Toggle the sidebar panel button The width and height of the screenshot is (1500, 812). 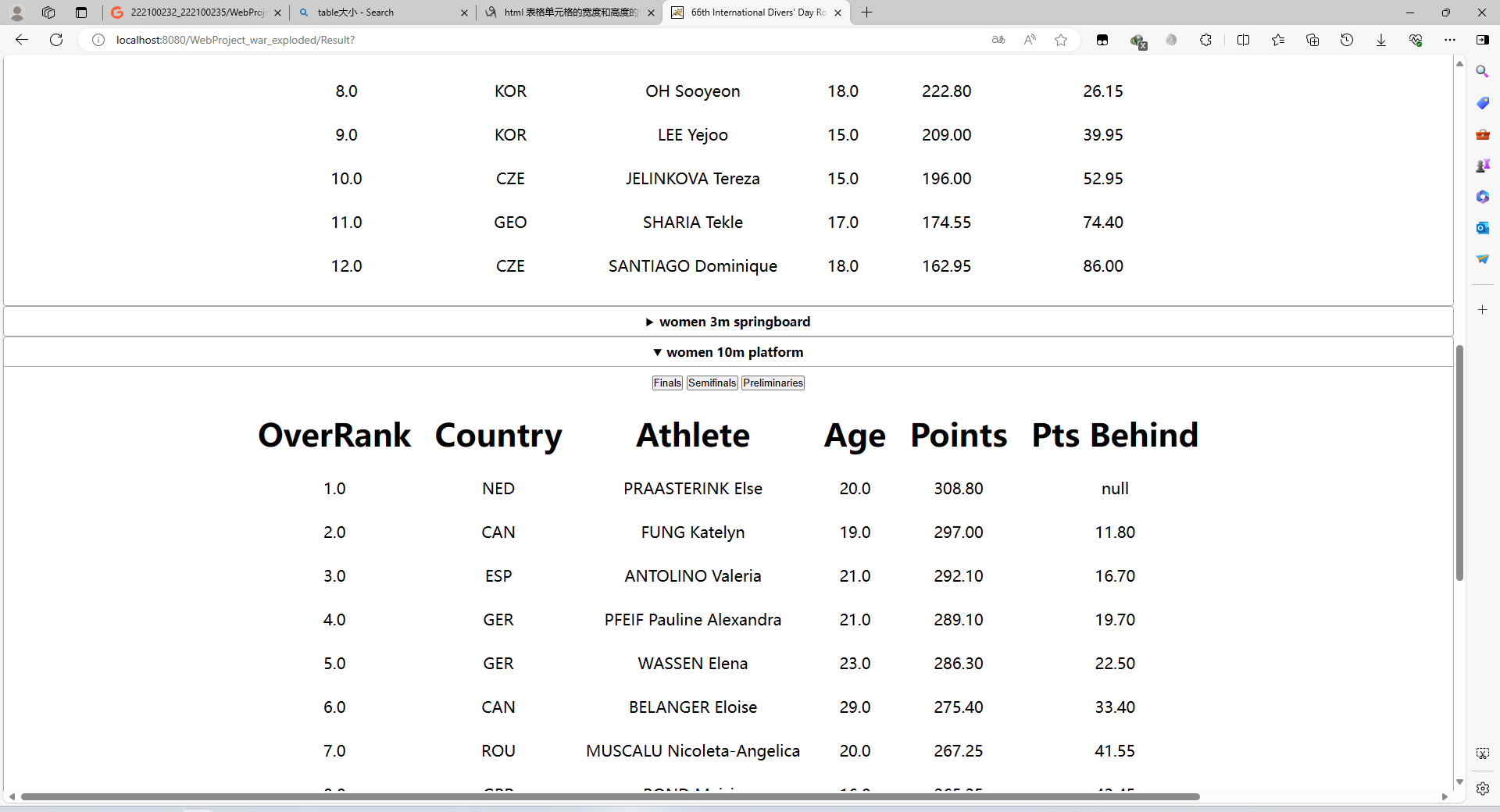click(x=1482, y=40)
